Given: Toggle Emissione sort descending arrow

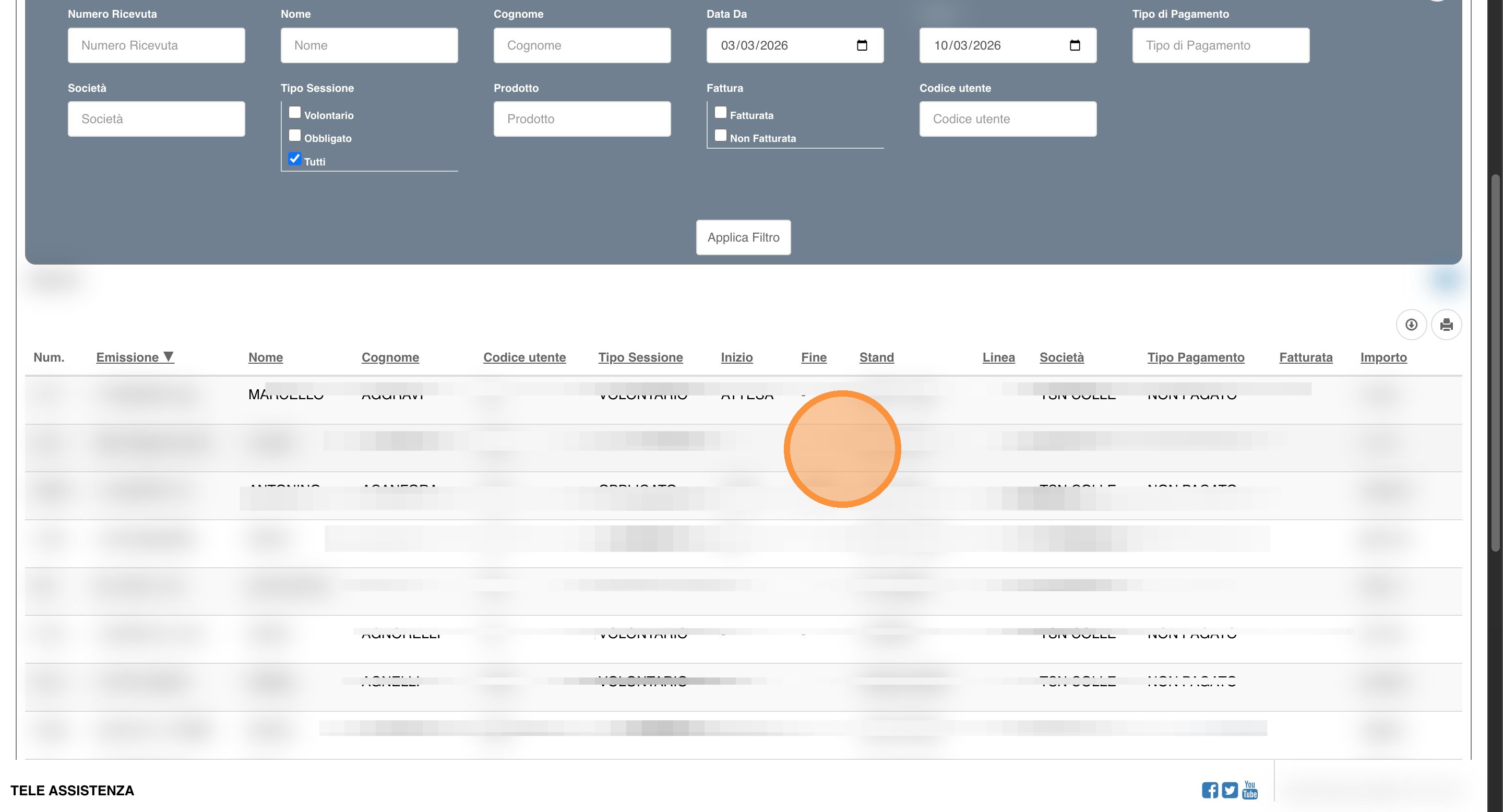Looking at the screenshot, I should 169,356.
